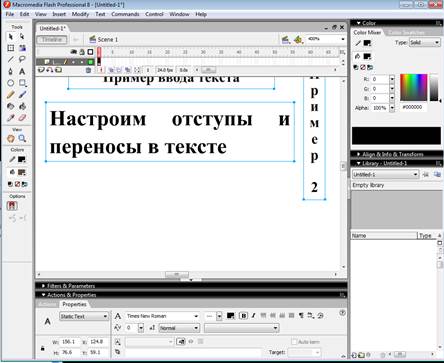Toggle layer outline green square
This screenshot has width=444, height=363.
[90, 62]
